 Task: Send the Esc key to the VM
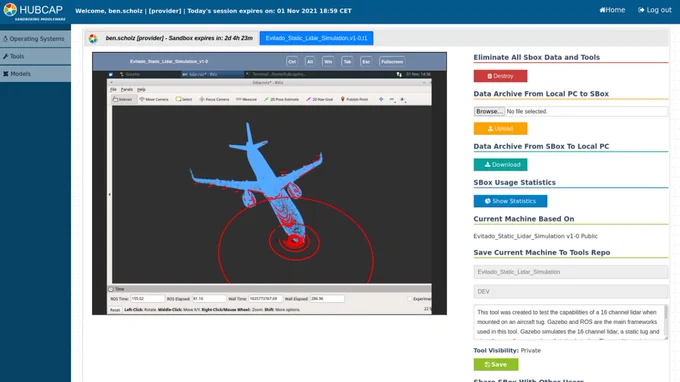[x=366, y=62]
